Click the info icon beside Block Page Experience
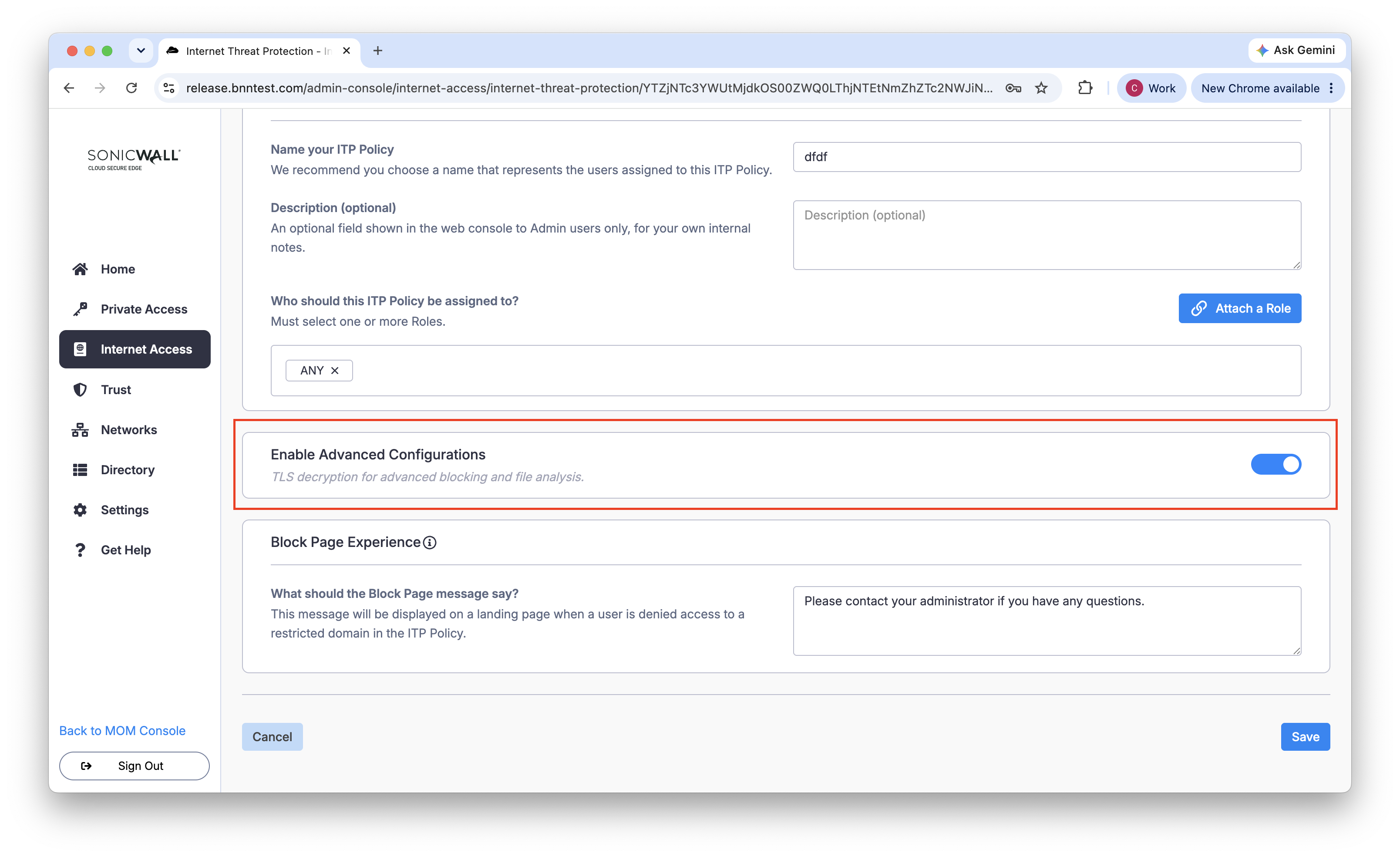The image size is (1400, 857). [x=430, y=543]
